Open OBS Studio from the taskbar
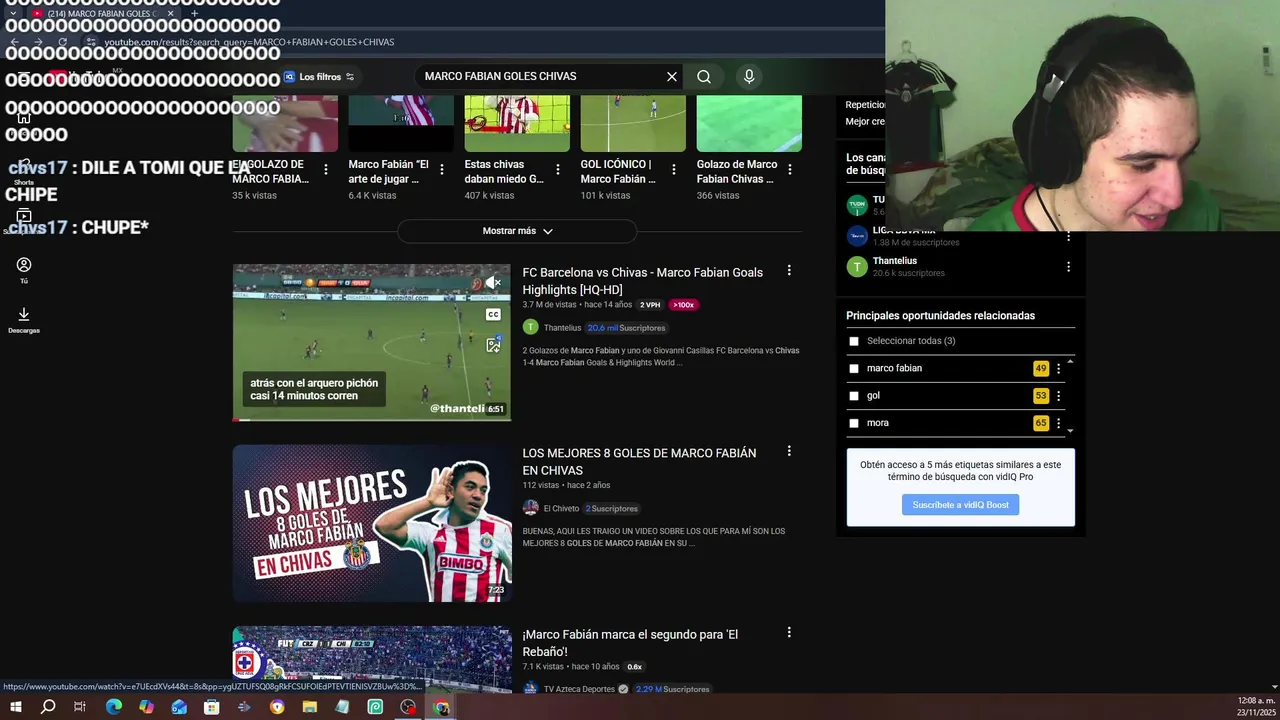The image size is (1280, 720). coord(408,707)
